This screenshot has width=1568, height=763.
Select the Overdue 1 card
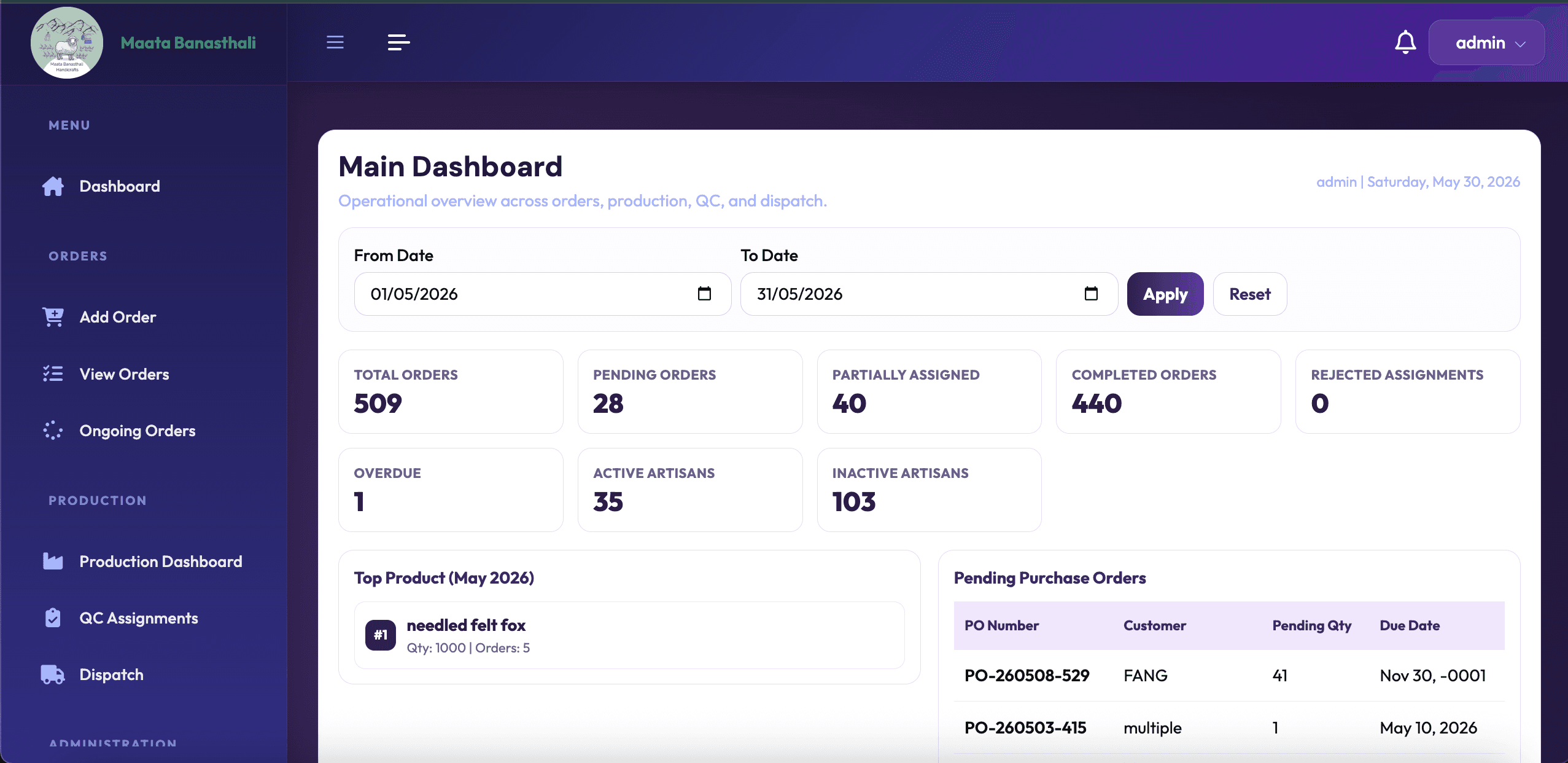click(451, 490)
